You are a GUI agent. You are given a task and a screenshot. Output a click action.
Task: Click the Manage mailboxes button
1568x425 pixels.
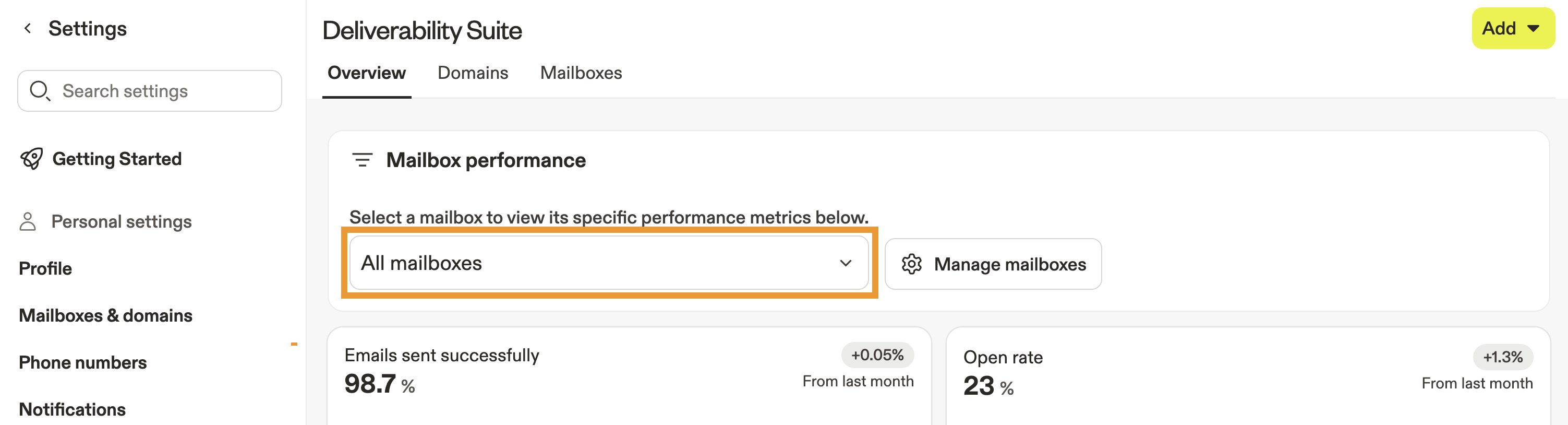point(993,264)
